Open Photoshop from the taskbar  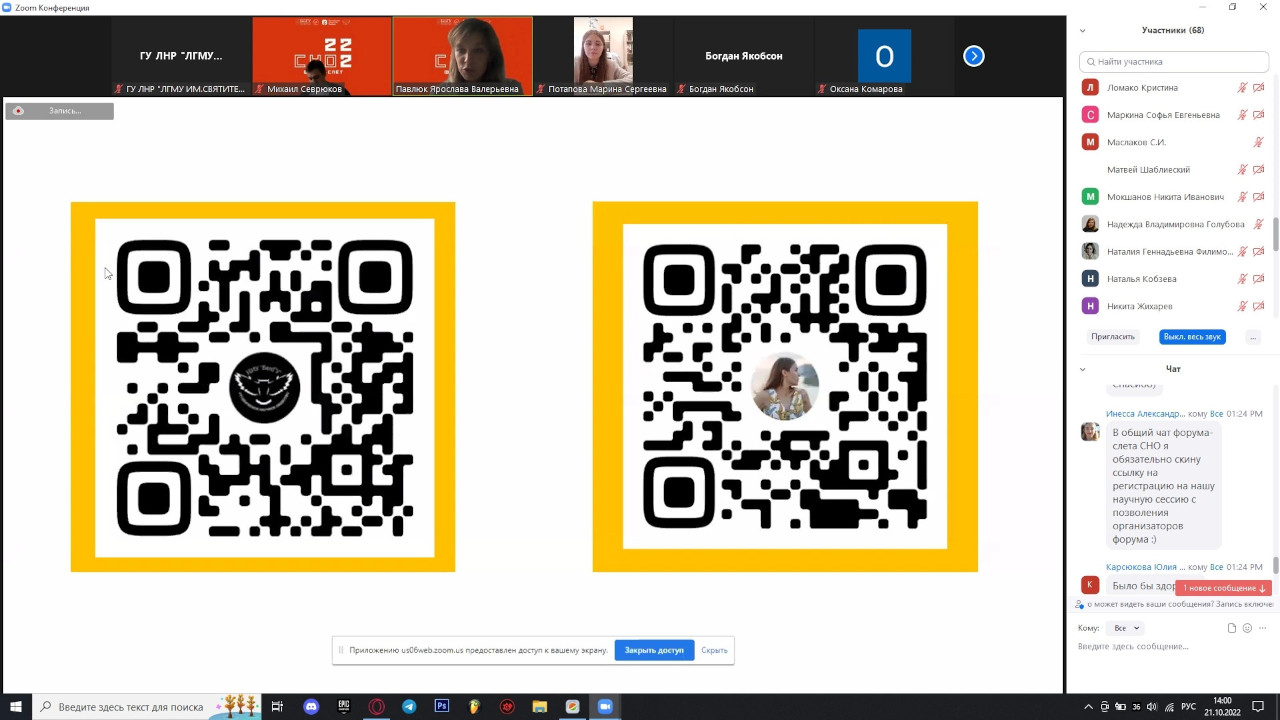(442, 707)
